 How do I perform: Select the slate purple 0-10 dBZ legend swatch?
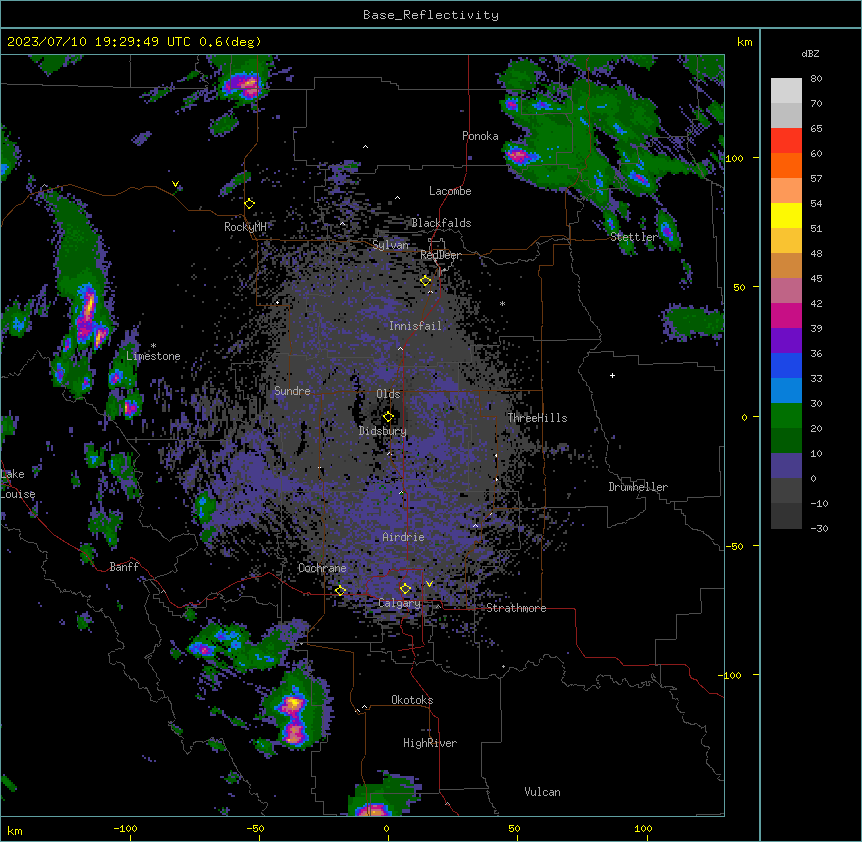[x=786, y=466]
